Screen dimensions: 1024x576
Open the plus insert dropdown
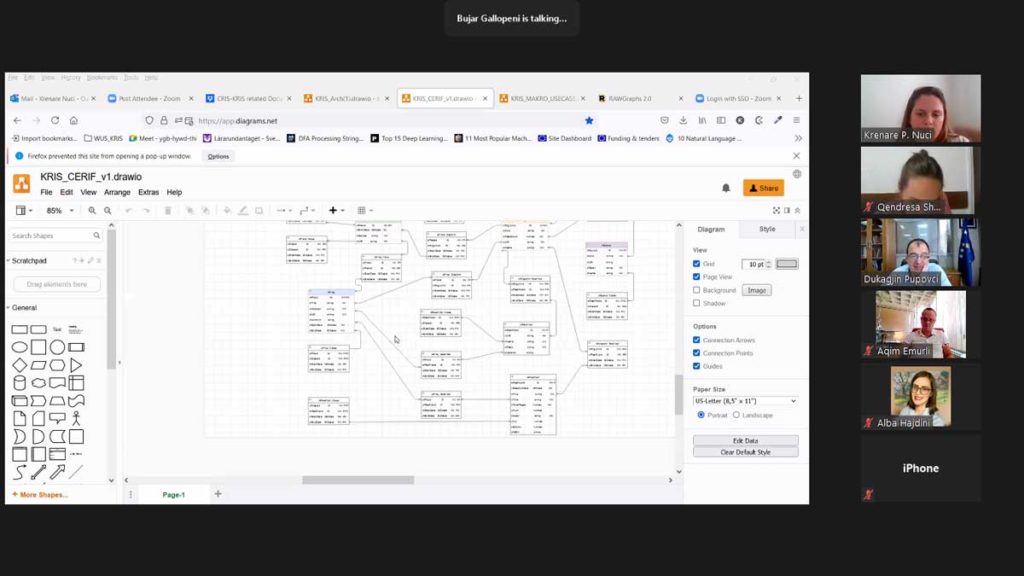pos(336,210)
